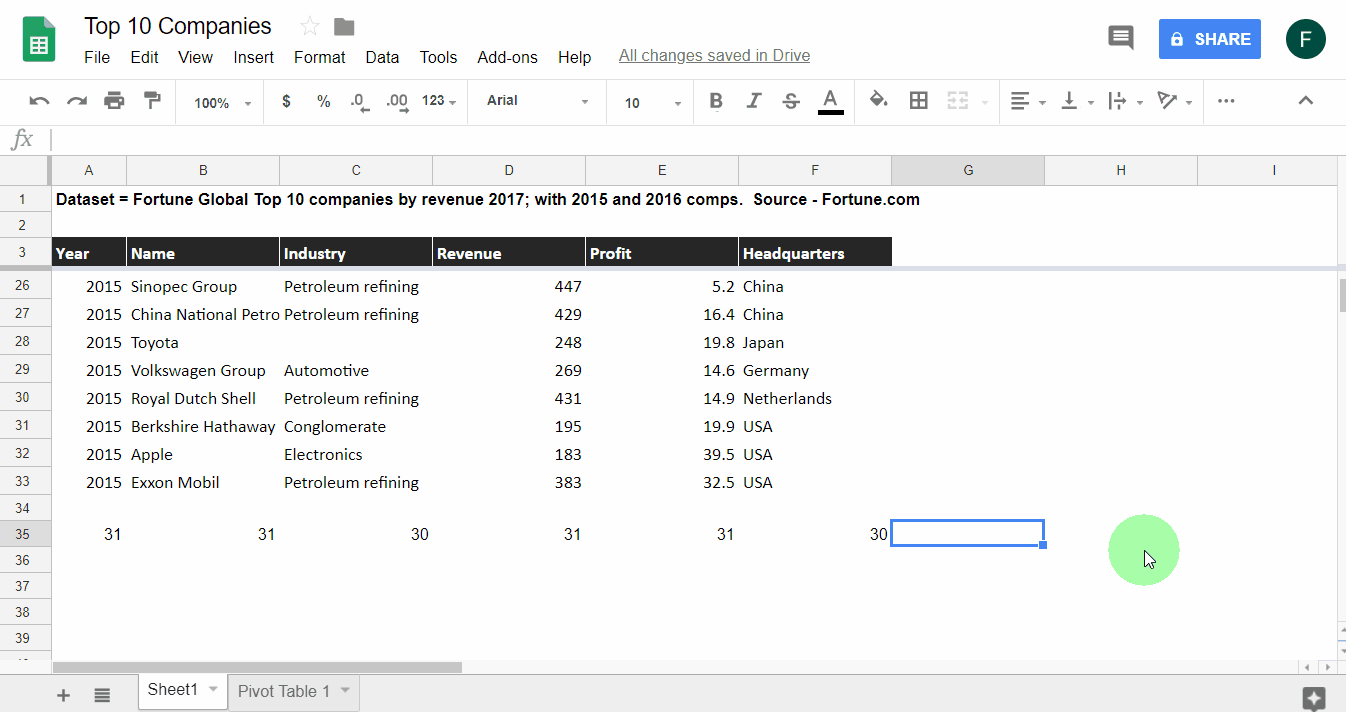This screenshot has height=712, width=1346.
Task: Open the Insert menu
Action: 254,57
